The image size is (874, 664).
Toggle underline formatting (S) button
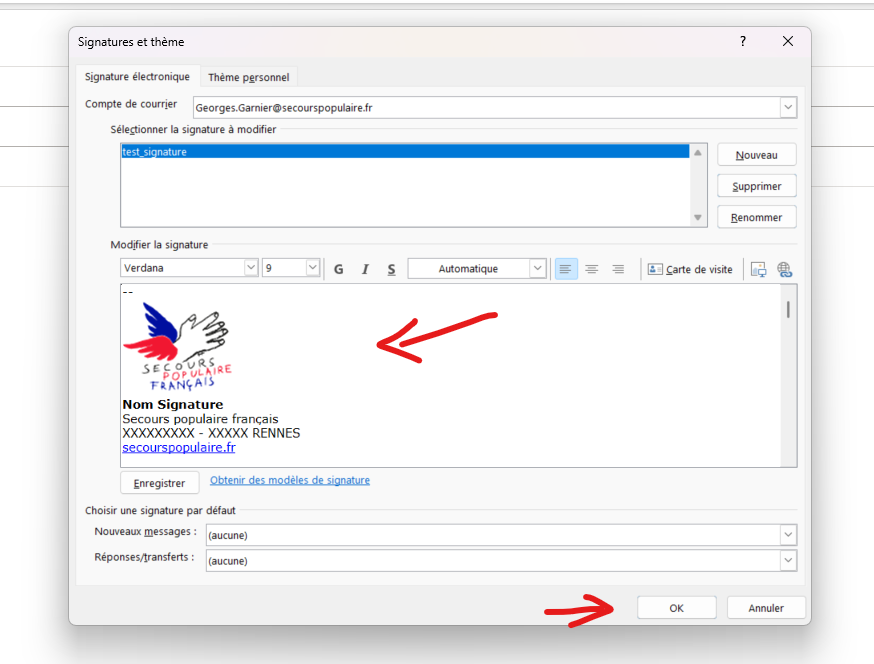tap(391, 269)
